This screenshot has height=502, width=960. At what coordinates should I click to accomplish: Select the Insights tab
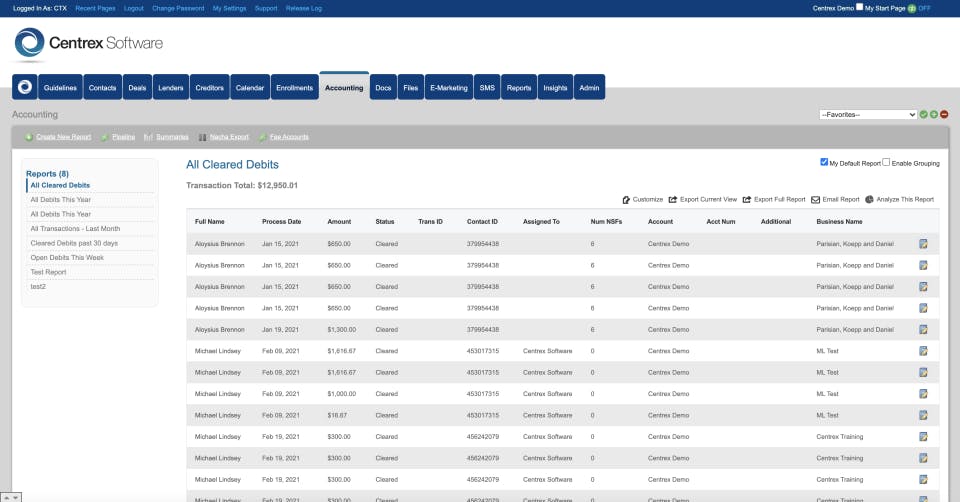pos(555,88)
